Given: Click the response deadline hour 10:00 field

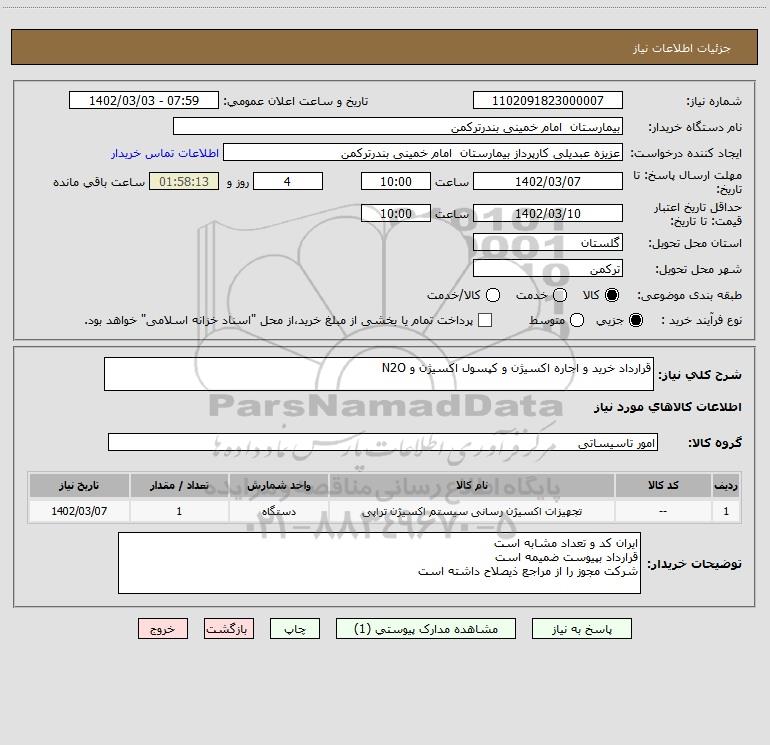Looking at the screenshot, I should click(x=396, y=181).
